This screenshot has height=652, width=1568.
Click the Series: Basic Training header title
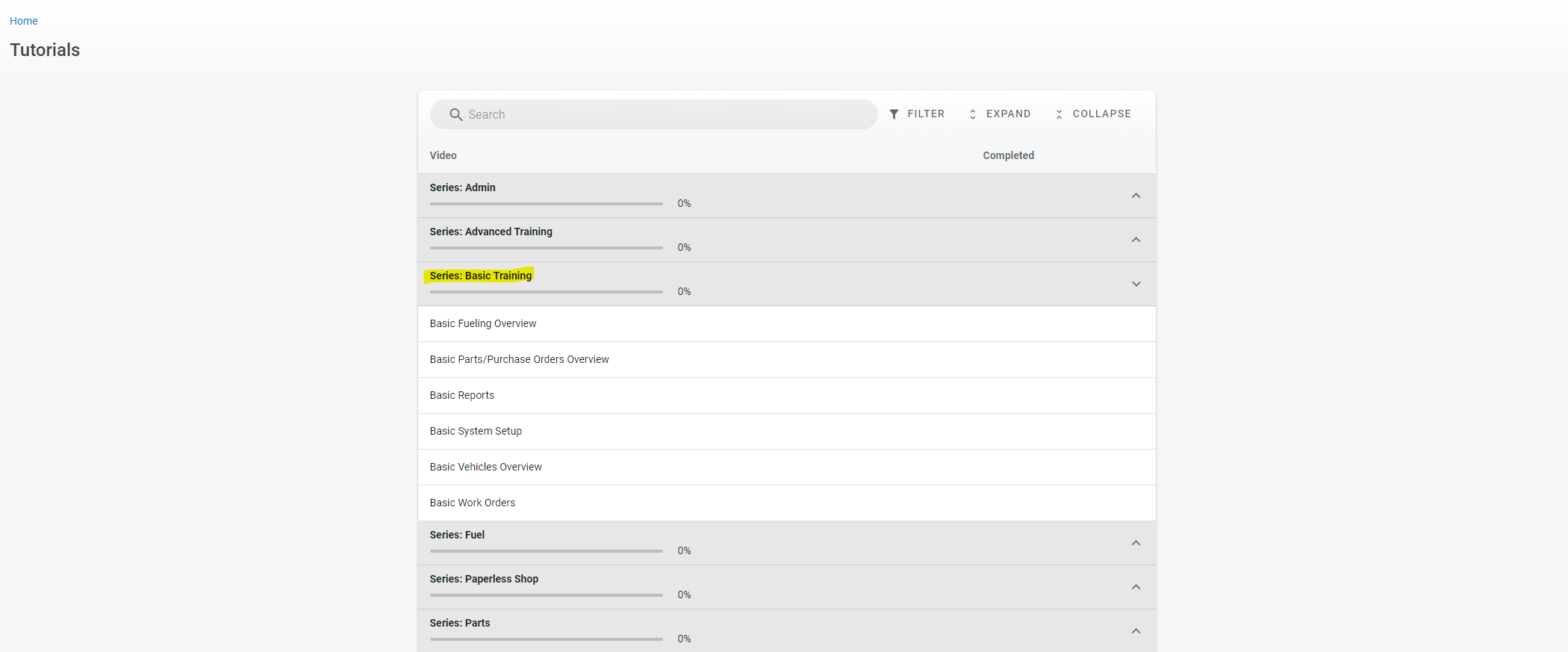click(480, 276)
